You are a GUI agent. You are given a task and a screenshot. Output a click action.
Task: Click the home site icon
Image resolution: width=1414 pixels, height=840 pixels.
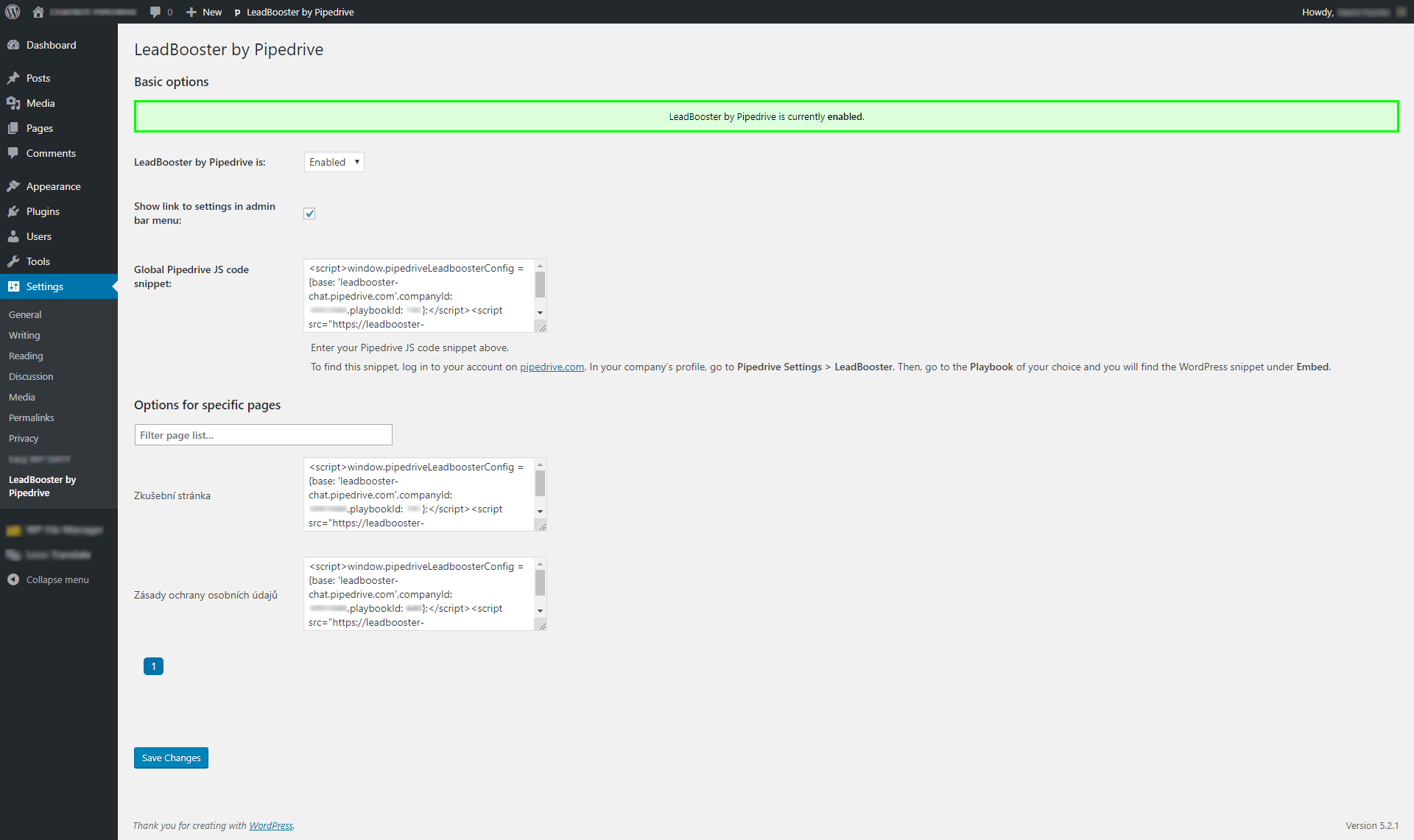[x=38, y=12]
